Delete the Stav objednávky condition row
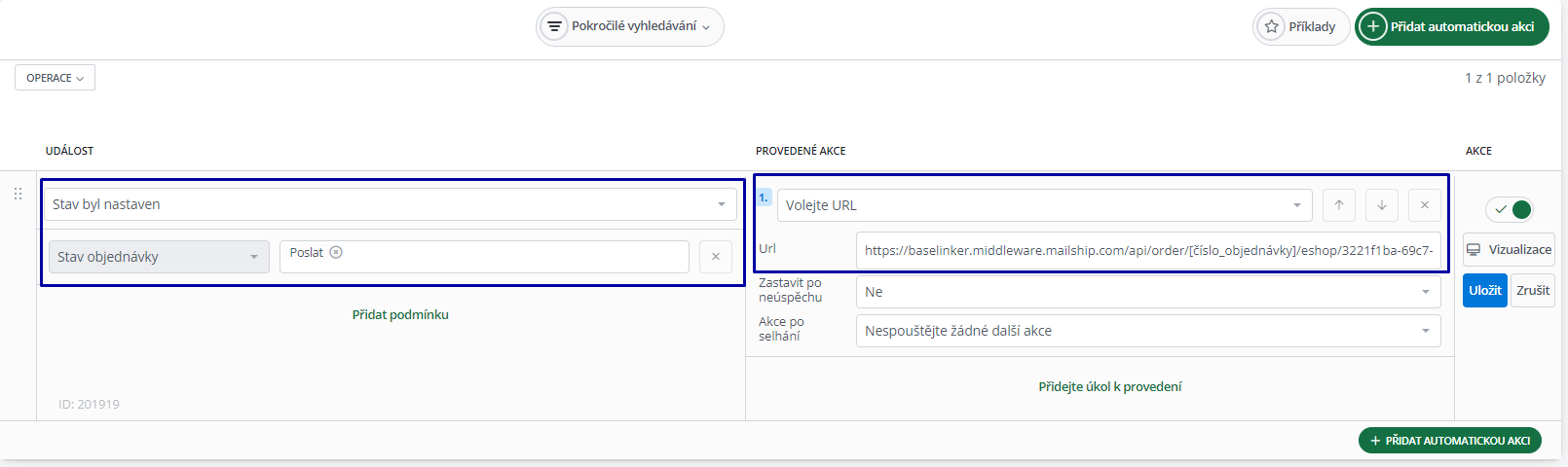The width and height of the screenshot is (1568, 467). [716, 257]
